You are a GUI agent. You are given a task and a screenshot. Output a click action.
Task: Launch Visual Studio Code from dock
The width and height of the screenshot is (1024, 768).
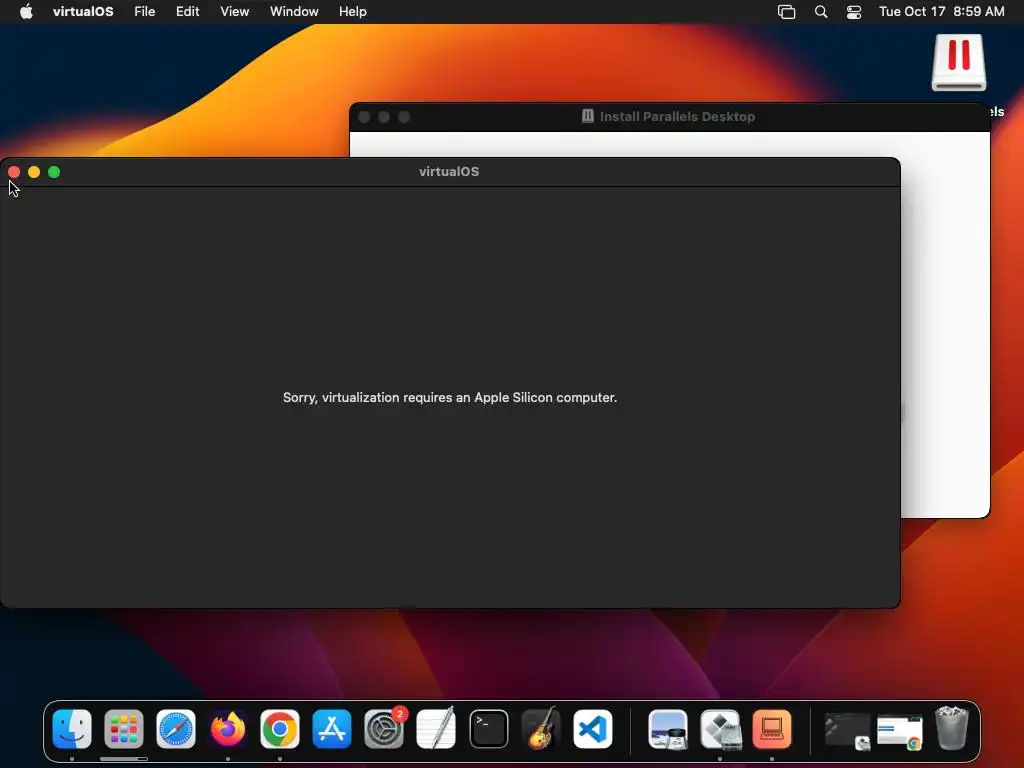(592, 729)
